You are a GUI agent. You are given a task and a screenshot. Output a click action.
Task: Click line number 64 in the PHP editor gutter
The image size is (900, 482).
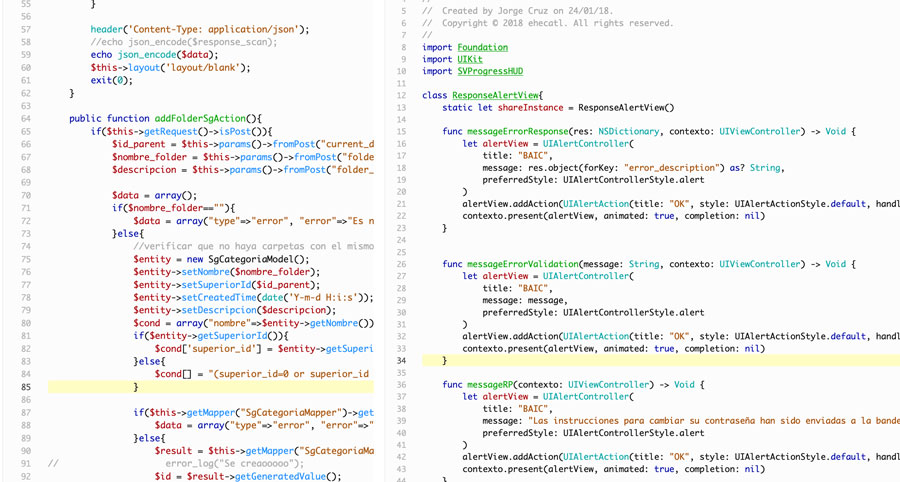tap(25, 119)
